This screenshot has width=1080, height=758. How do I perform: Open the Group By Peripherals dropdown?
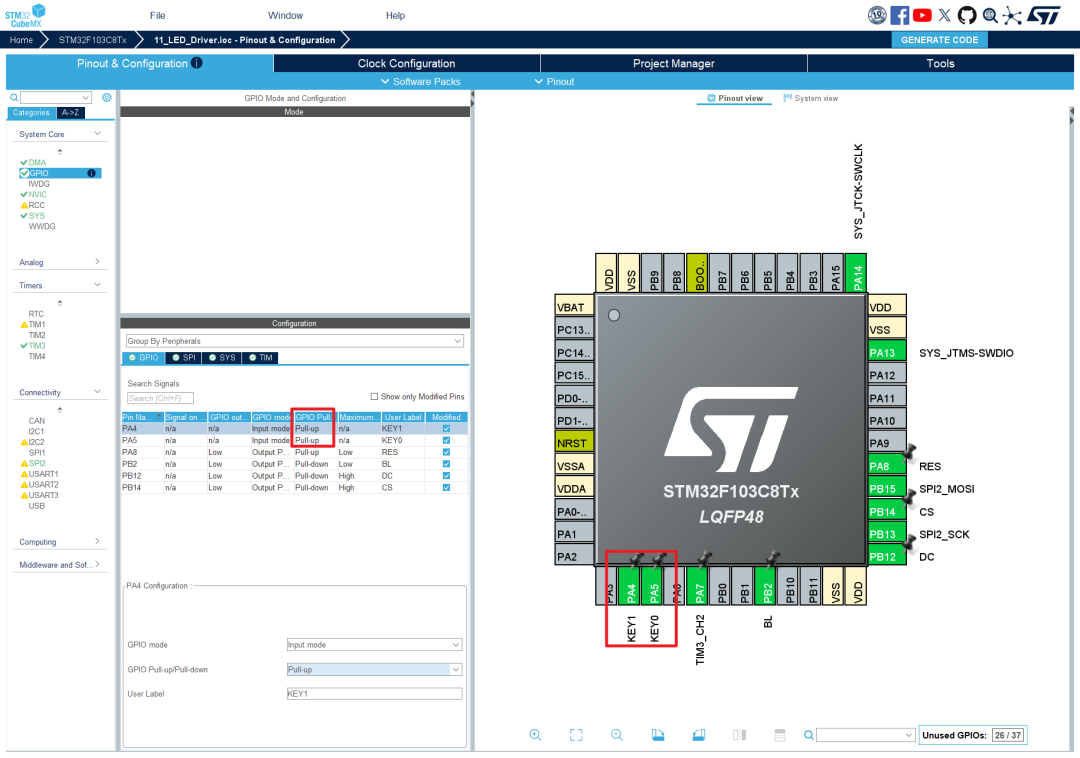(294, 341)
